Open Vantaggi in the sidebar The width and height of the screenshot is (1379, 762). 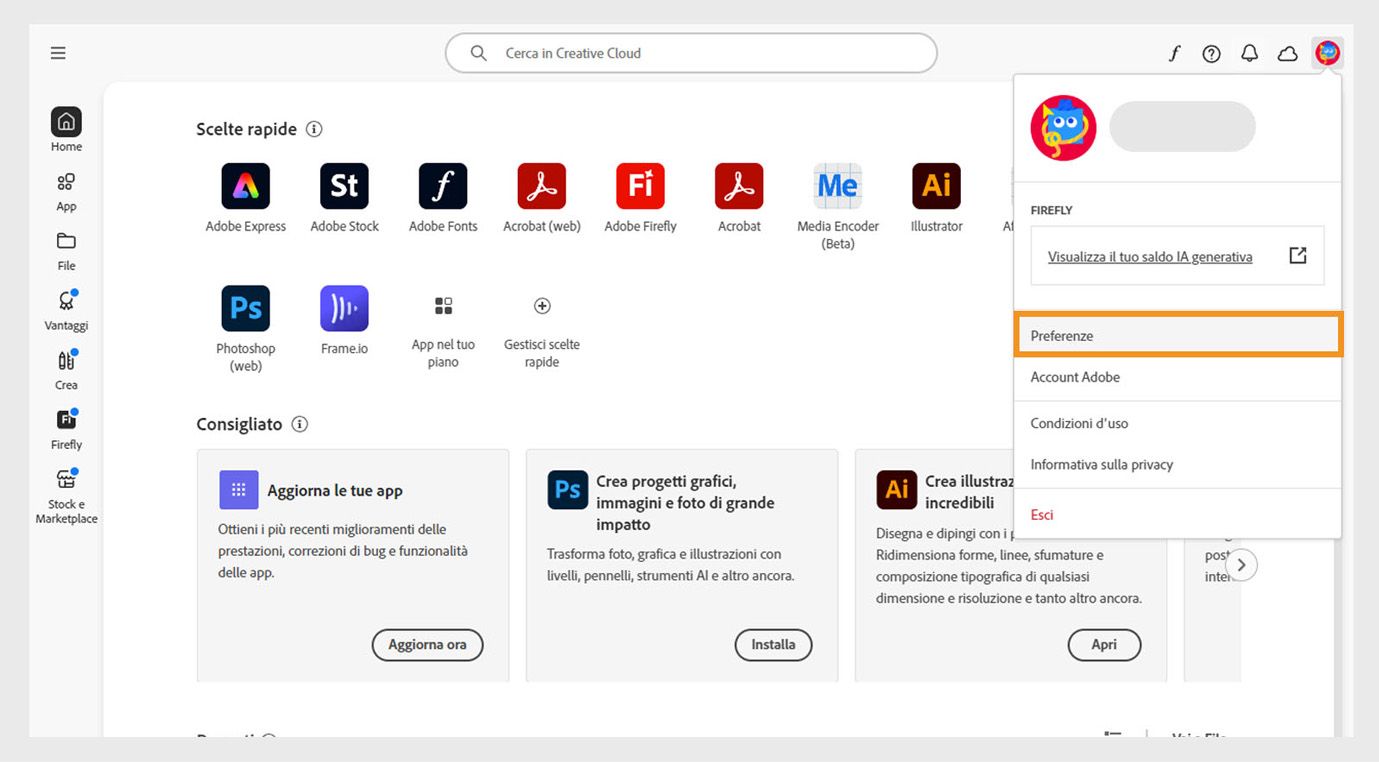66,310
